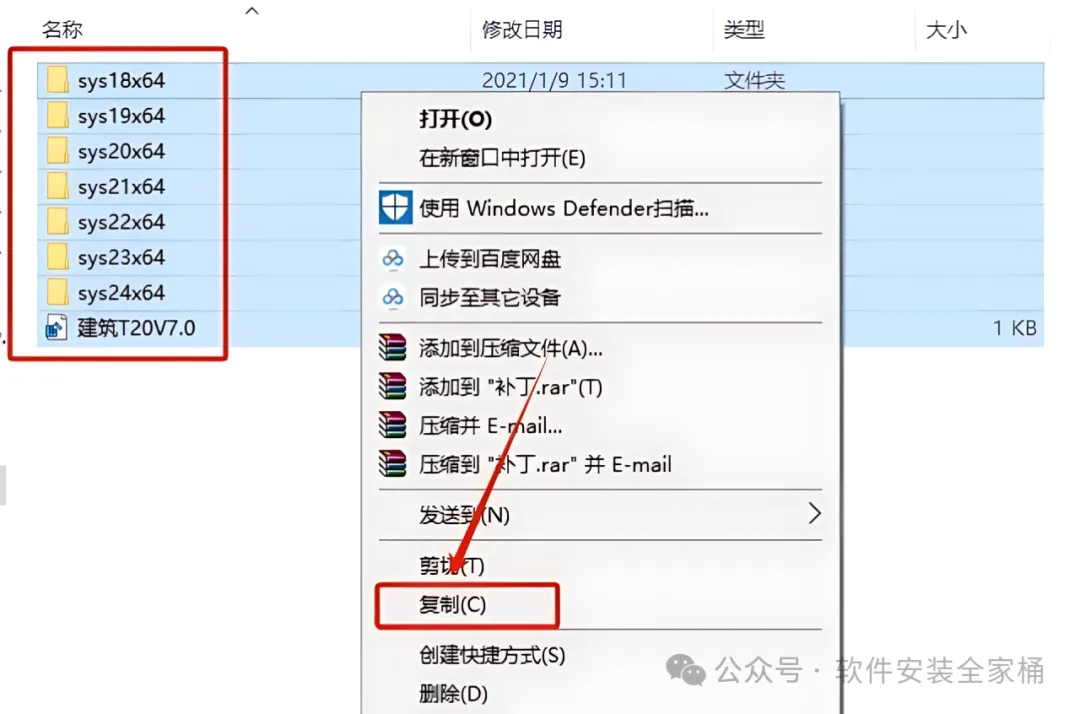Click the Windows Defender shield icon
This screenshot has height=714, width=1080.
[395, 207]
